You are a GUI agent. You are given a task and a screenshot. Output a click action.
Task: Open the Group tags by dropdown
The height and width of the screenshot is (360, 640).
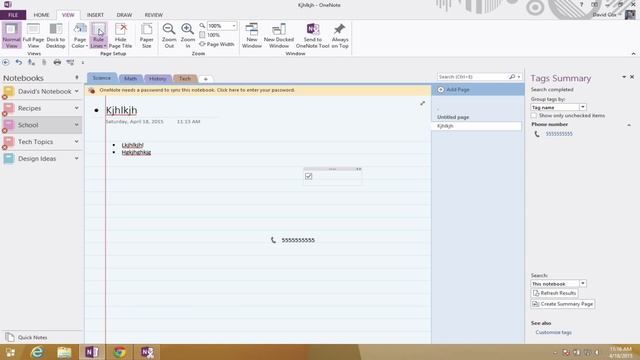582,107
